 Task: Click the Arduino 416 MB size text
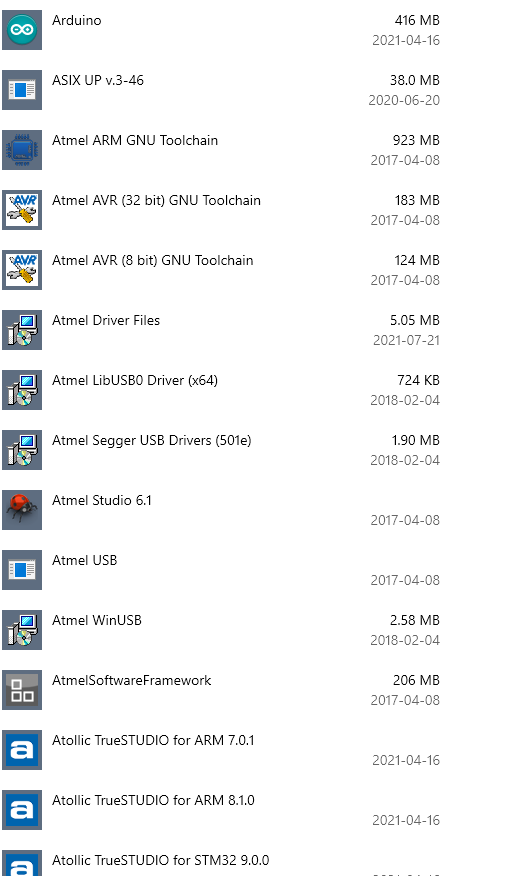417,20
